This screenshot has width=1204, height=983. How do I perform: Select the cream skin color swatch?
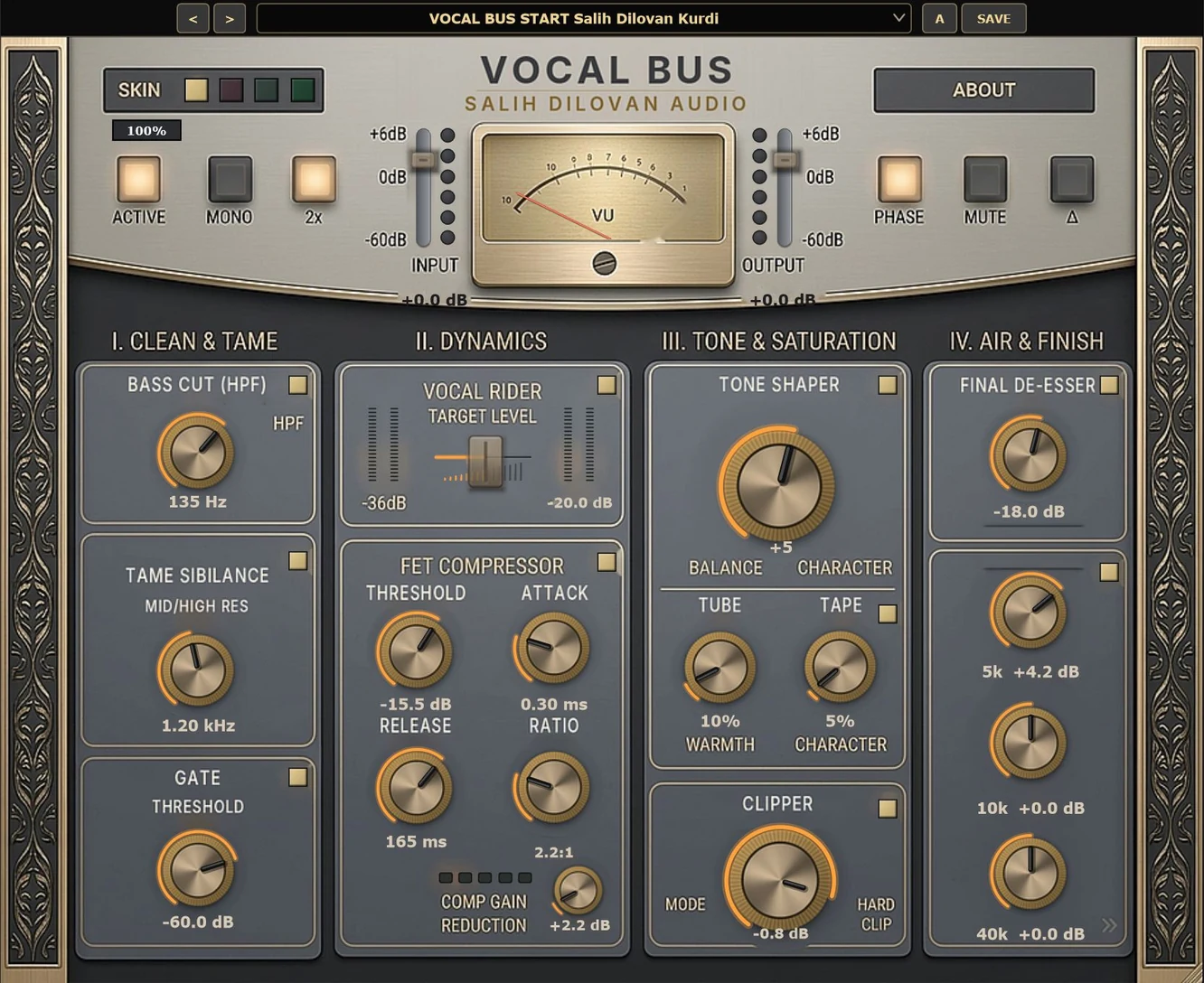click(x=196, y=89)
